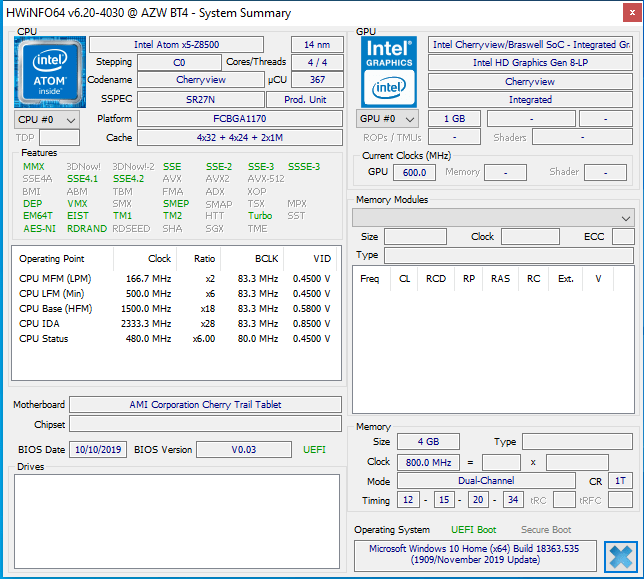Click the µCU 367 value
The height and width of the screenshot is (579, 644).
click(317, 80)
